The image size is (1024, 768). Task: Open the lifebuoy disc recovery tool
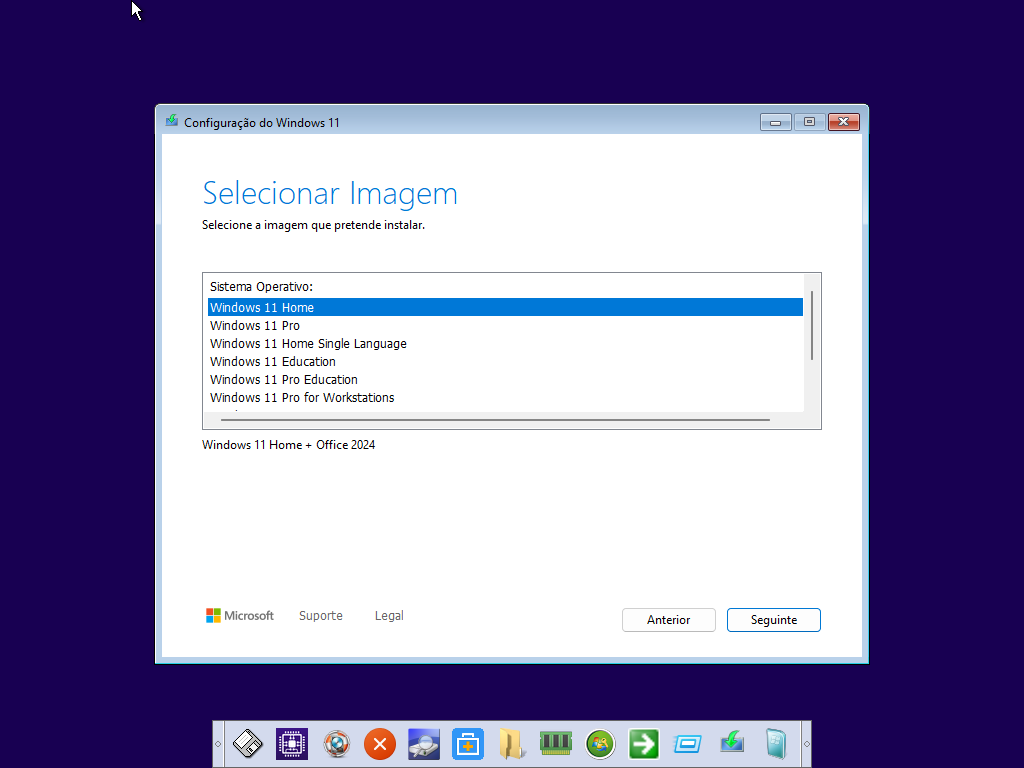click(336, 744)
